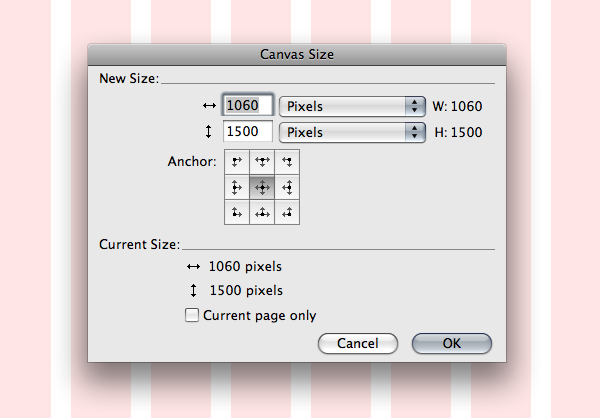Select the center anchor position
Screen dimensions: 600x418
(262, 188)
